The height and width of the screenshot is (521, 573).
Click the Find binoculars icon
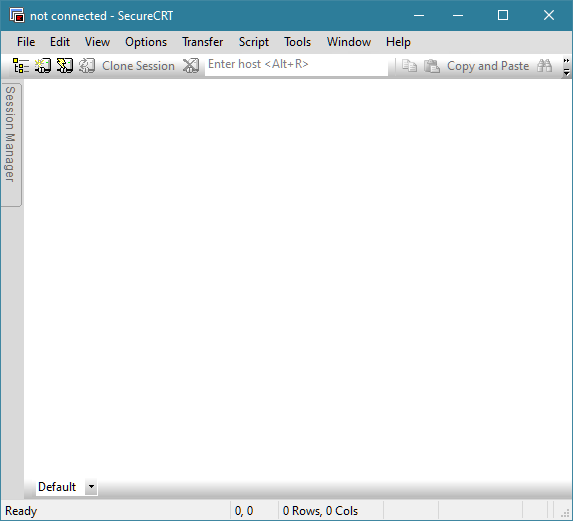[544, 66]
